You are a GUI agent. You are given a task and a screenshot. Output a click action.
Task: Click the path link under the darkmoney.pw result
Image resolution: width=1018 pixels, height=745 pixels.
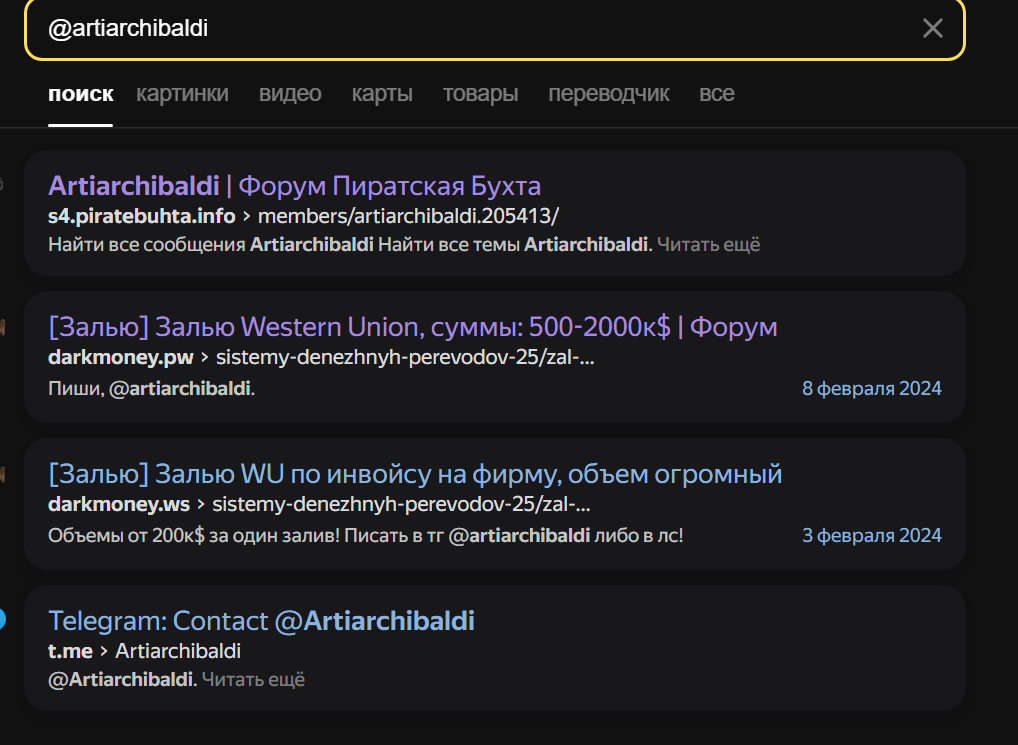point(405,358)
